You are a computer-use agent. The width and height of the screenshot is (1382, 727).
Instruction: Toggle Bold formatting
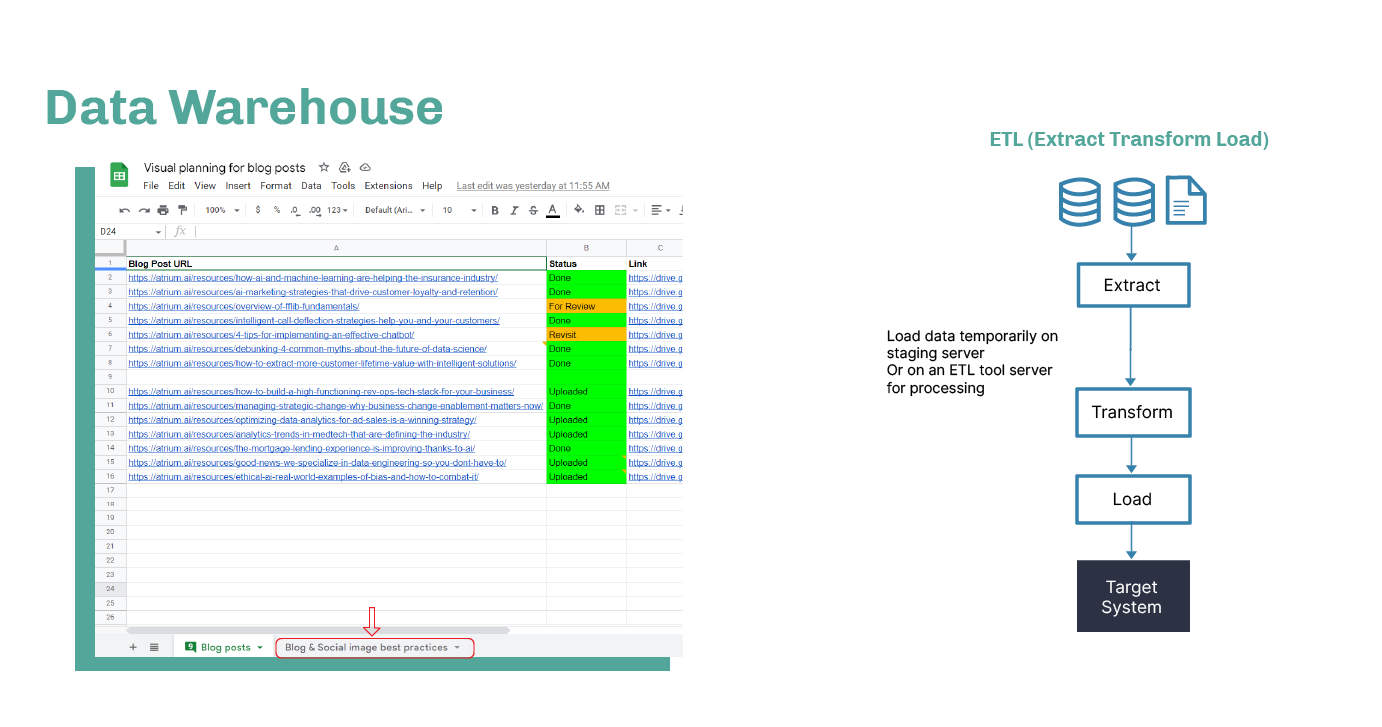pos(494,210)
